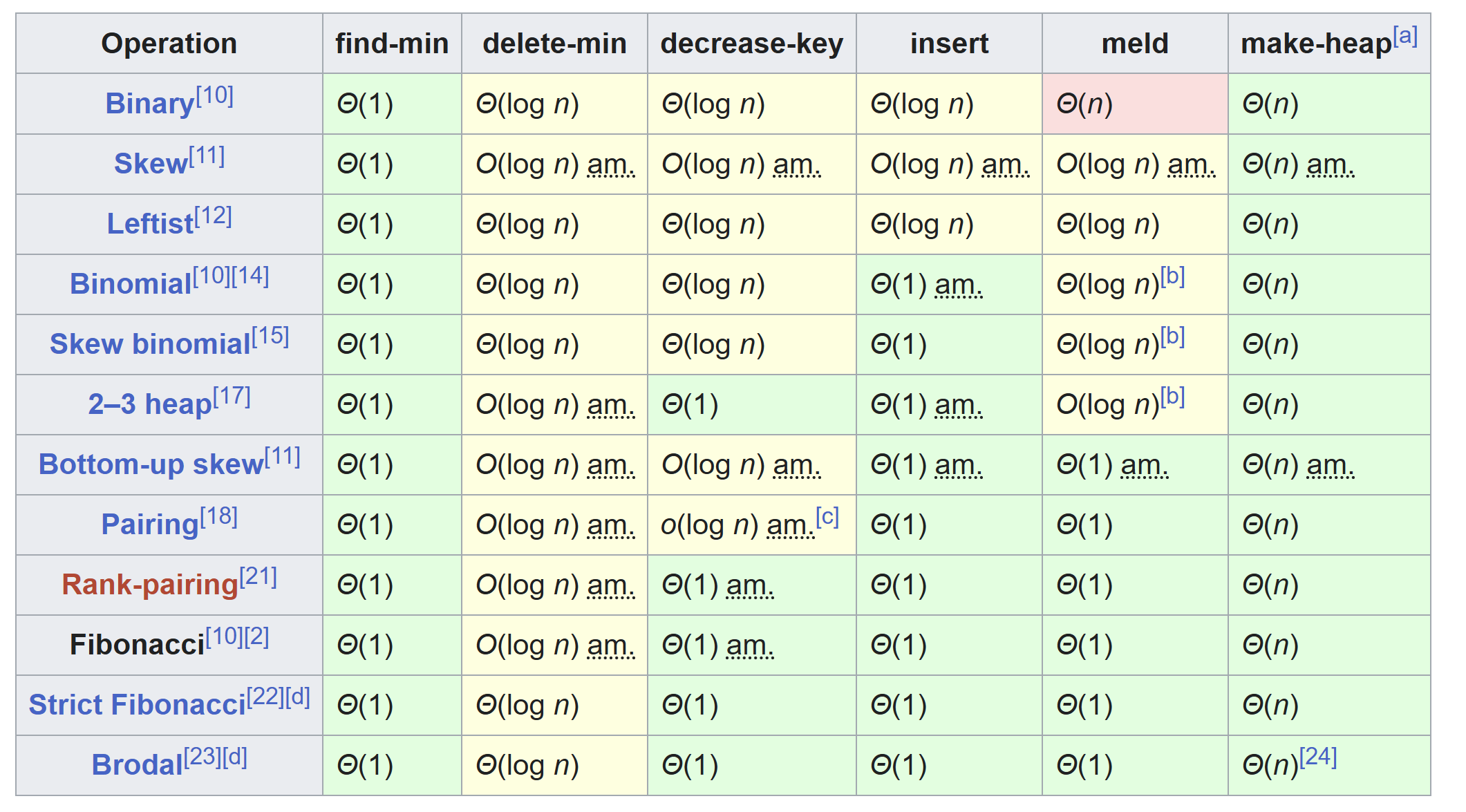This screenshot has height=812, width=1466.
Task: Click the pink Binary meld Θ(n) cell
Action: 1134,104
